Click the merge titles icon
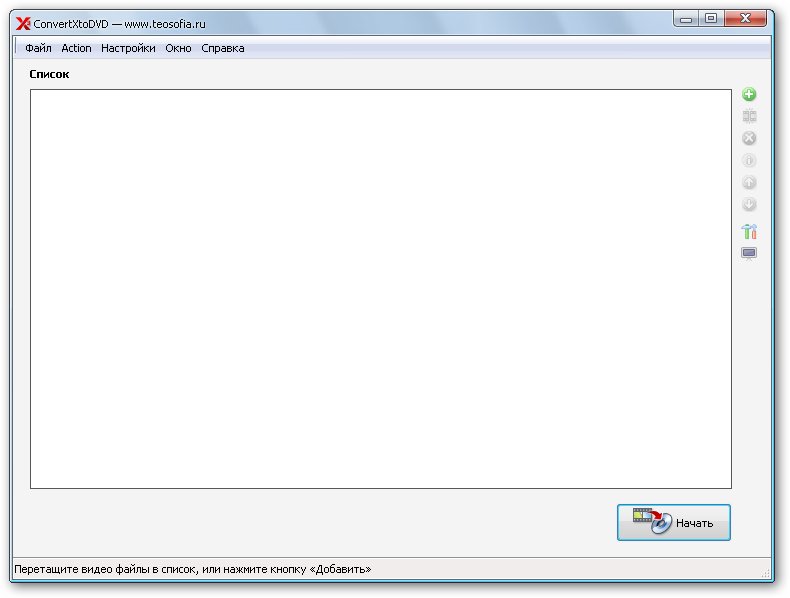The width and height of the screenshot is (790, 598). (x=749, y=116)
